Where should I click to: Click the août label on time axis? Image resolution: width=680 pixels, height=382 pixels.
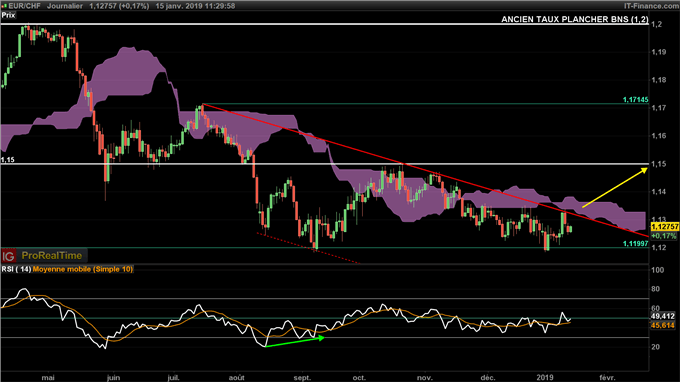click(236, 378)
